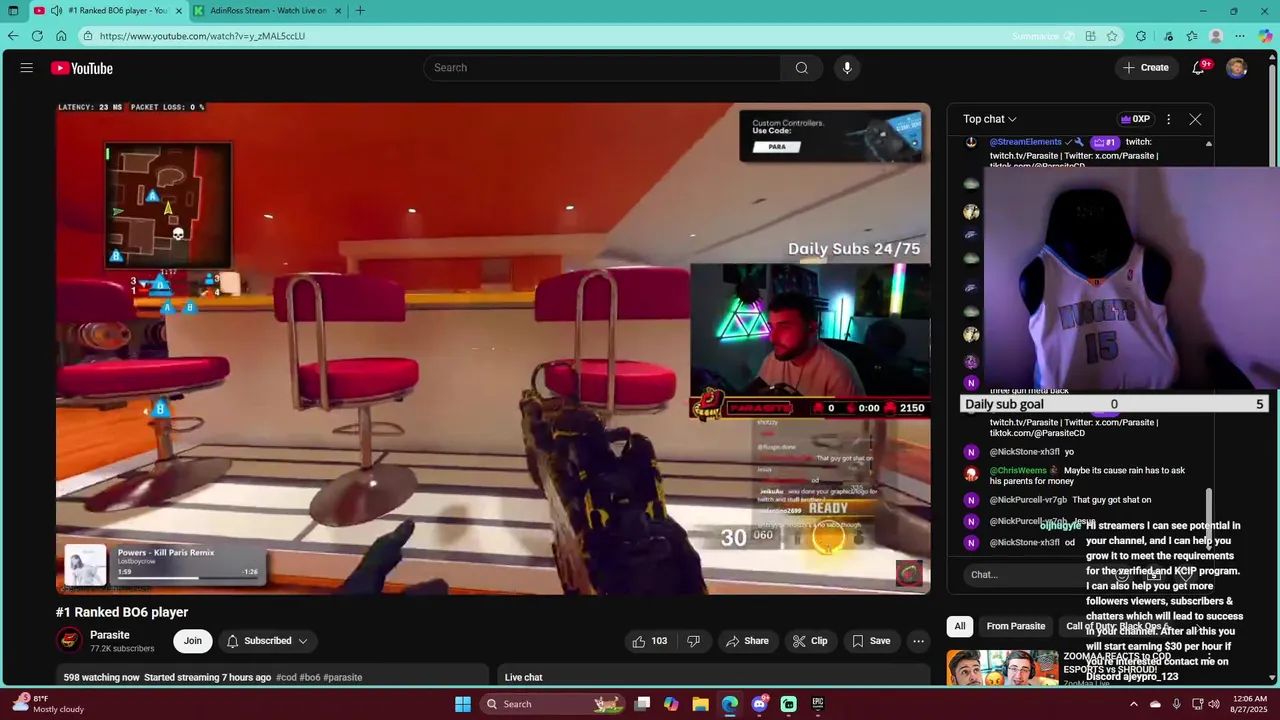The image size is (1280, 720).
Task: Open Parasite channel avatar
Action: [x=69, y=641]
